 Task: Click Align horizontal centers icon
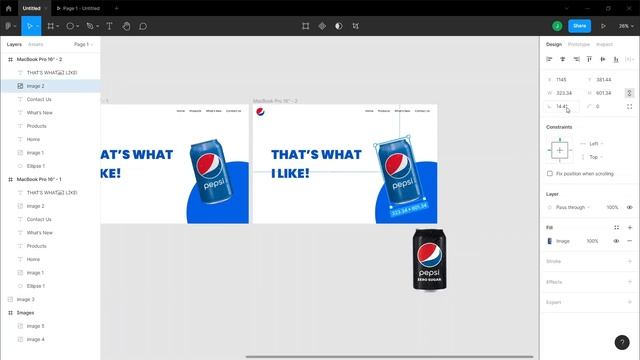click(x=563, y=60)
